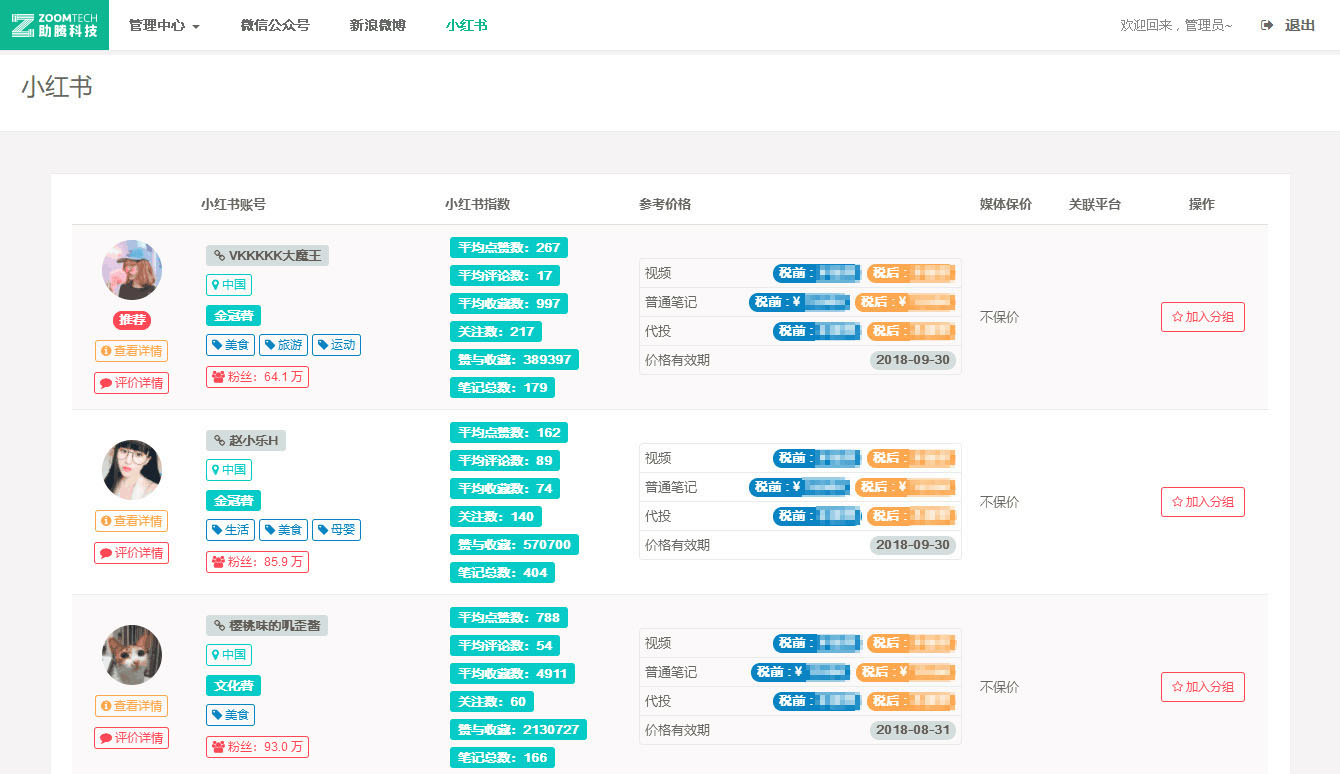Open 查看详情 for 樱桃味的叽歪酱
The width and height of the screenshot is (1340, 774).
coord(131,706)
